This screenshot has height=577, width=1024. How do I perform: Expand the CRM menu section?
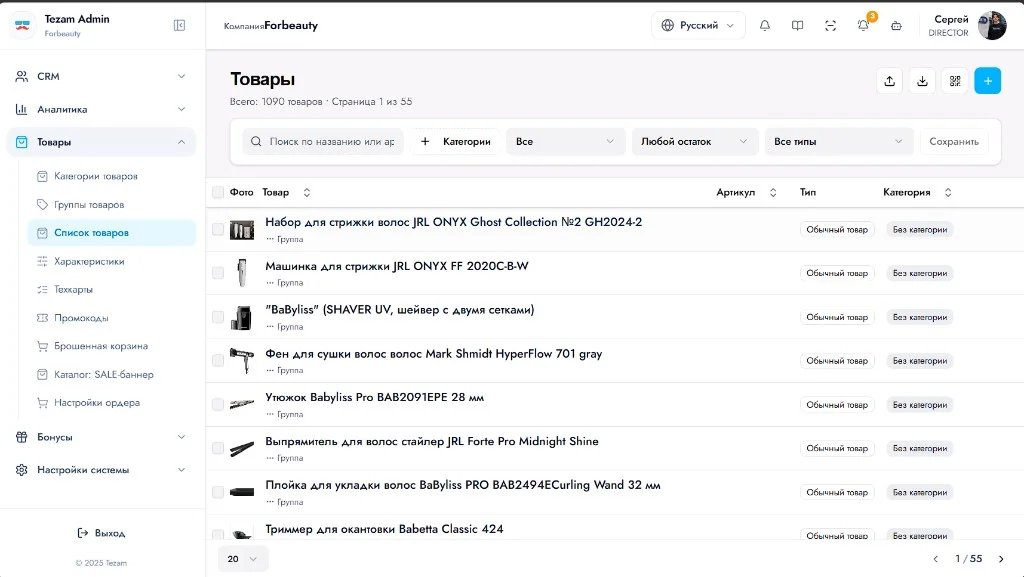pos(101,76)
